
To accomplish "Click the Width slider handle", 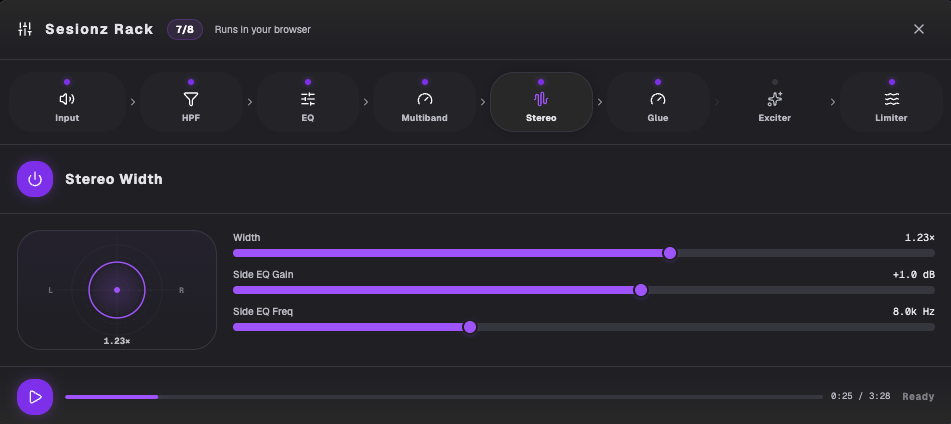I will (670, 253).
